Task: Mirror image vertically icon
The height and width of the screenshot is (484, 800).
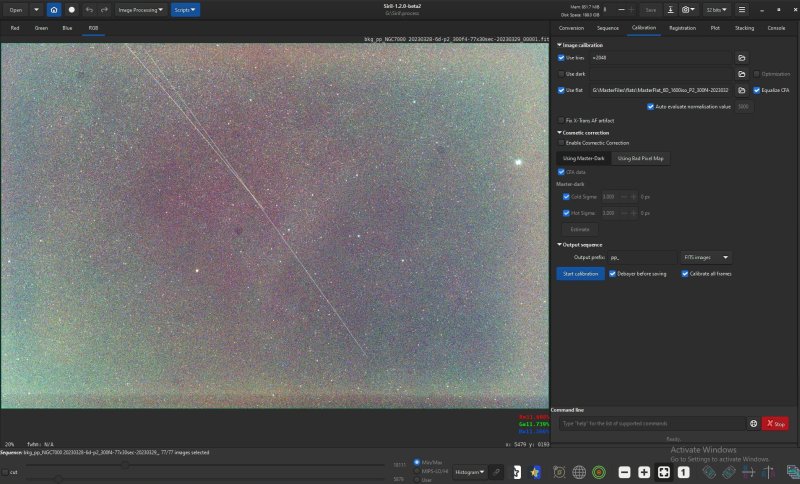Action: tap(768, 472)
